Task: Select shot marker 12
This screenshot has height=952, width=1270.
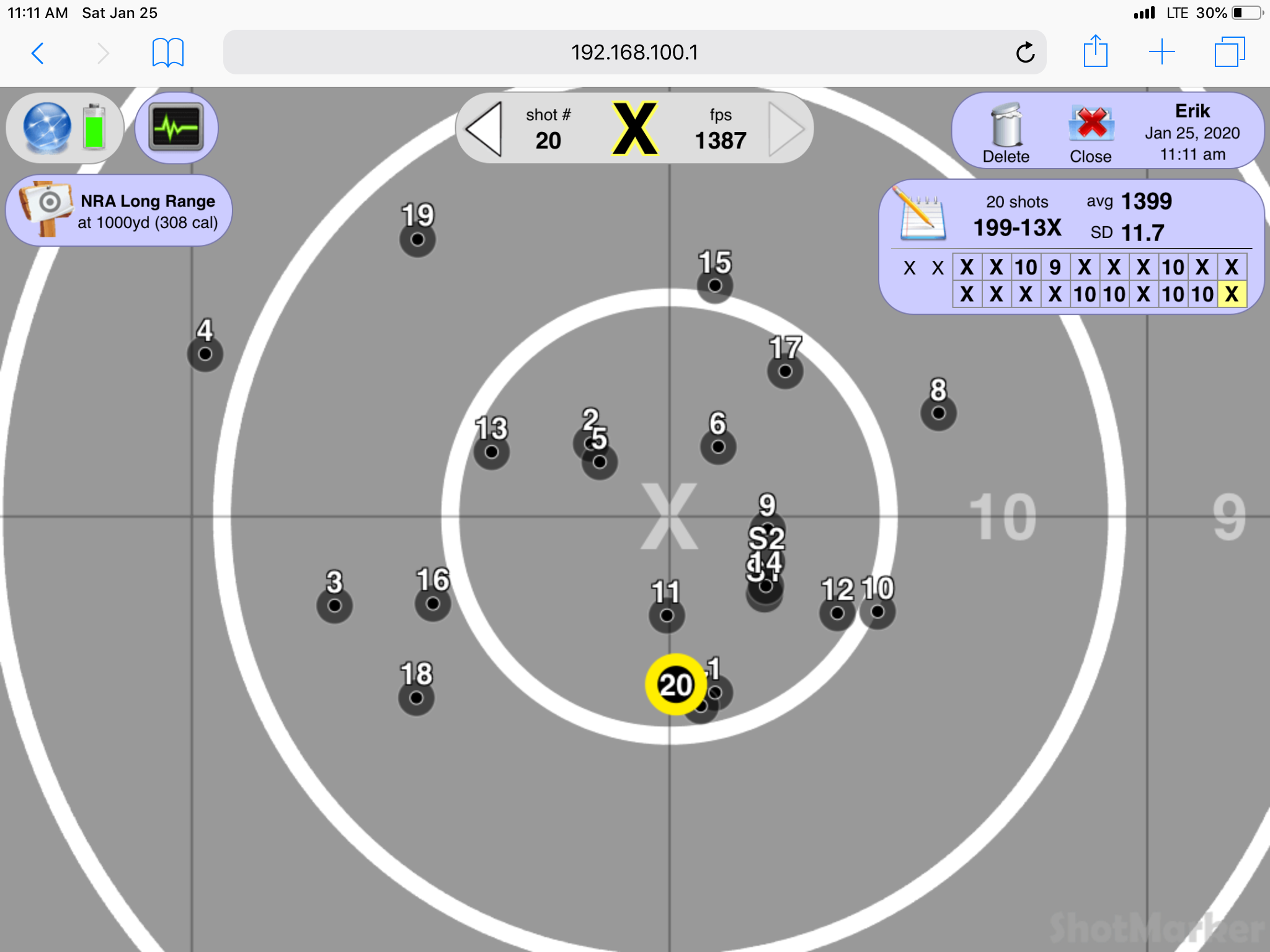Action: coord(837,613)
